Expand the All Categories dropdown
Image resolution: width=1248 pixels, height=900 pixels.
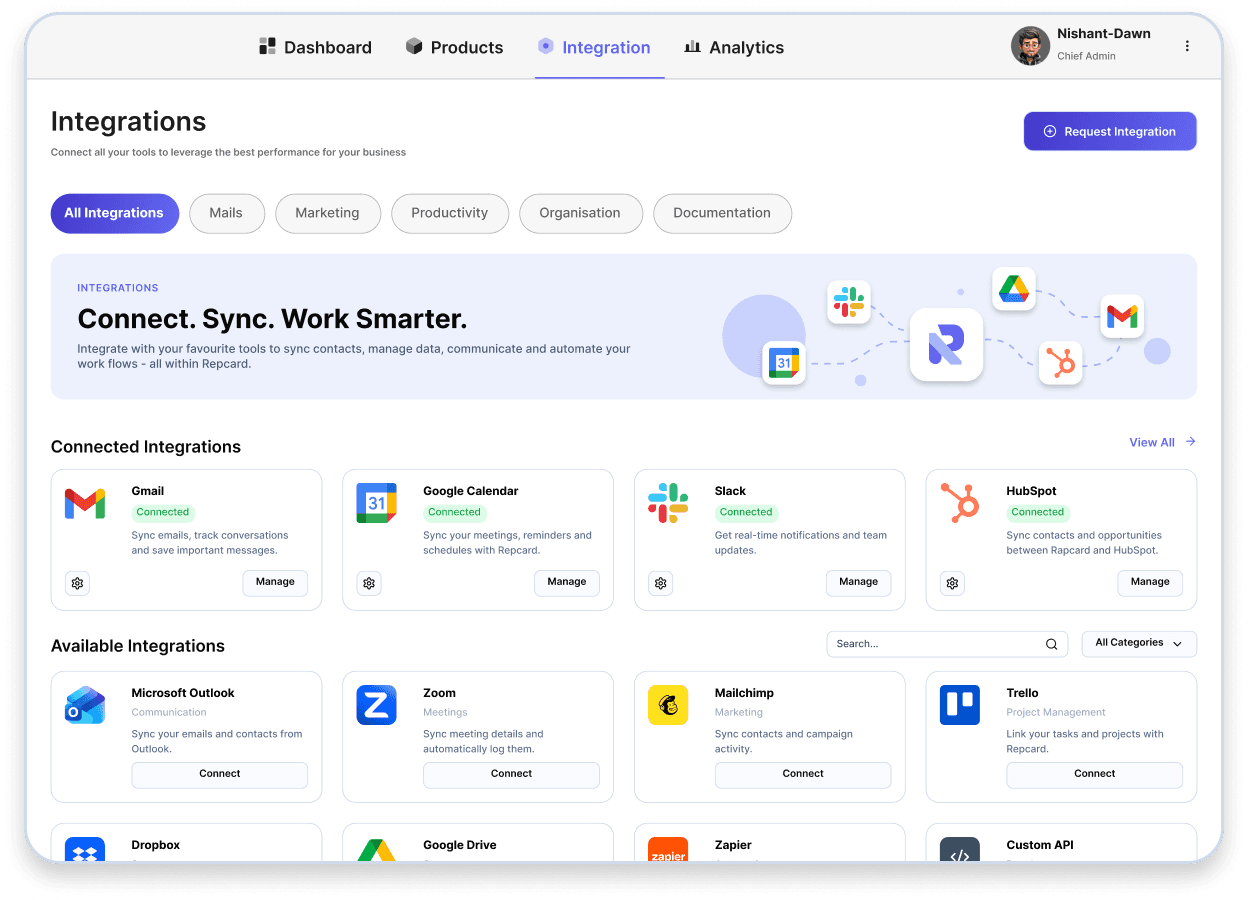click(1139, 644)
